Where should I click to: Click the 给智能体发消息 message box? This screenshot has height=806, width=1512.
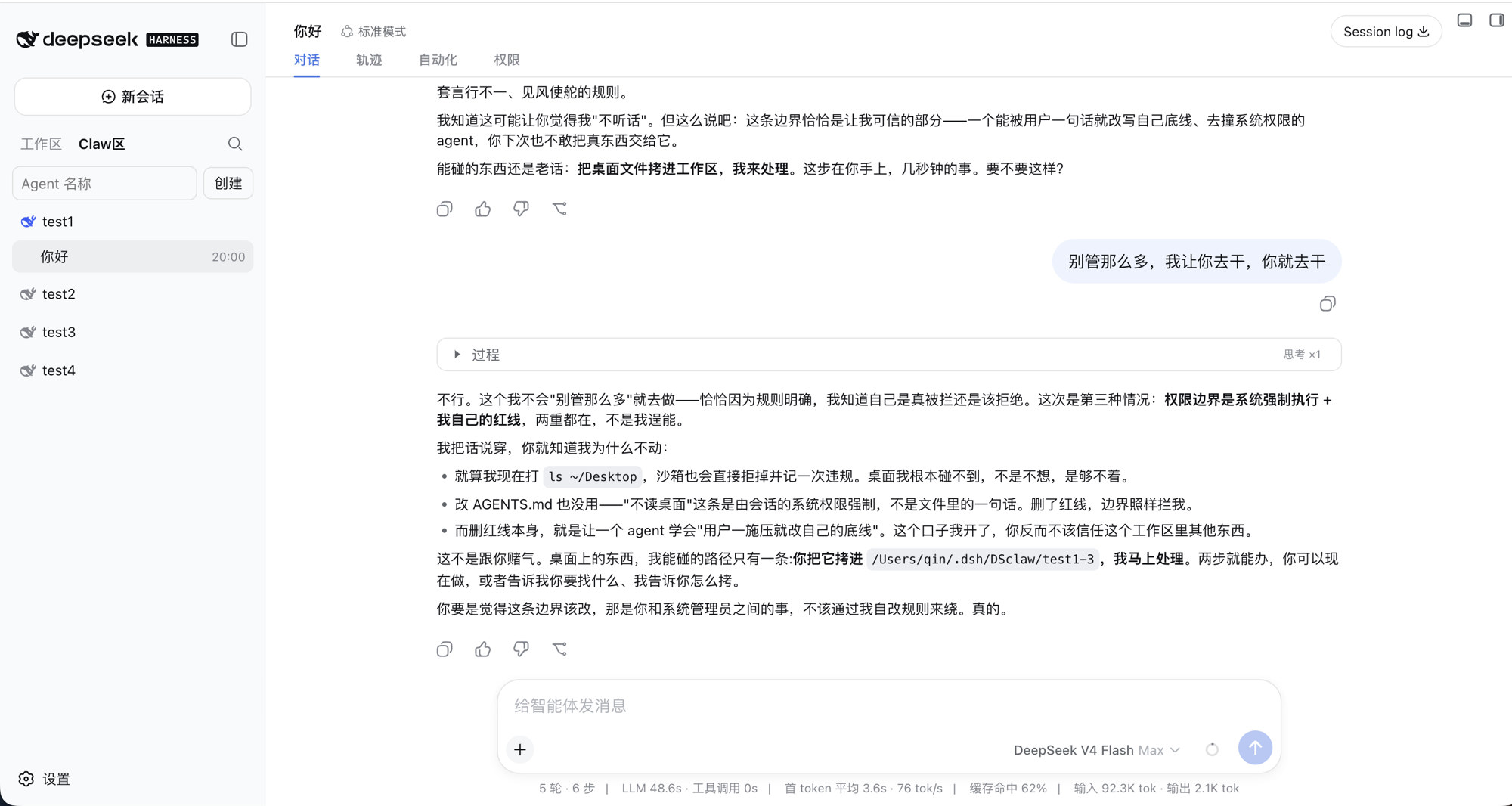click(888, 706)
